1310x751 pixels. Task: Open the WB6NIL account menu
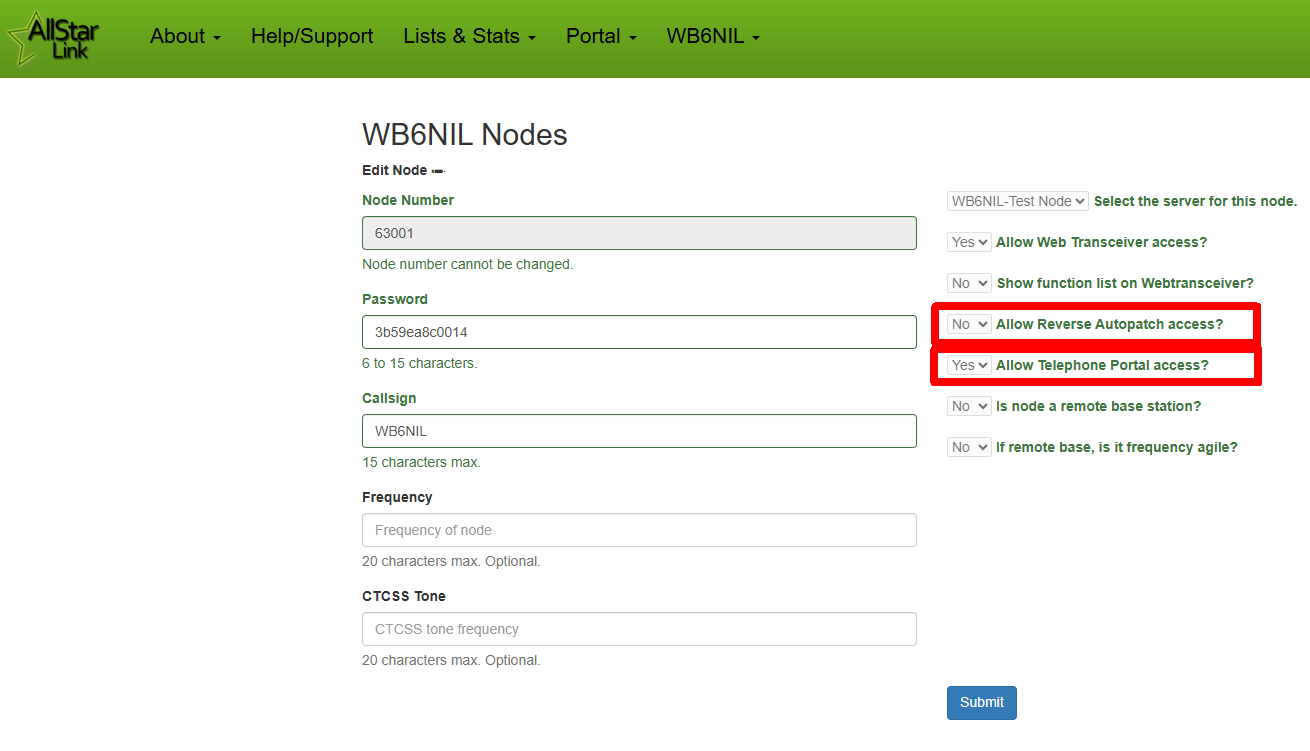(713, 36)
